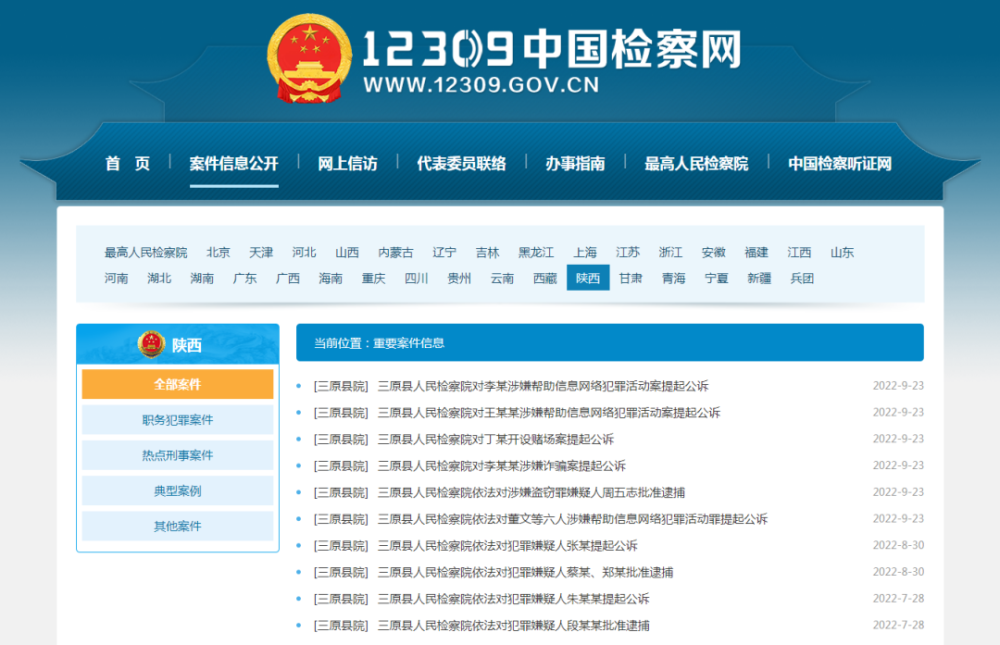
Task: Open the 蔡某、郑某批准逮捕 notice
Action: [525, 572]
